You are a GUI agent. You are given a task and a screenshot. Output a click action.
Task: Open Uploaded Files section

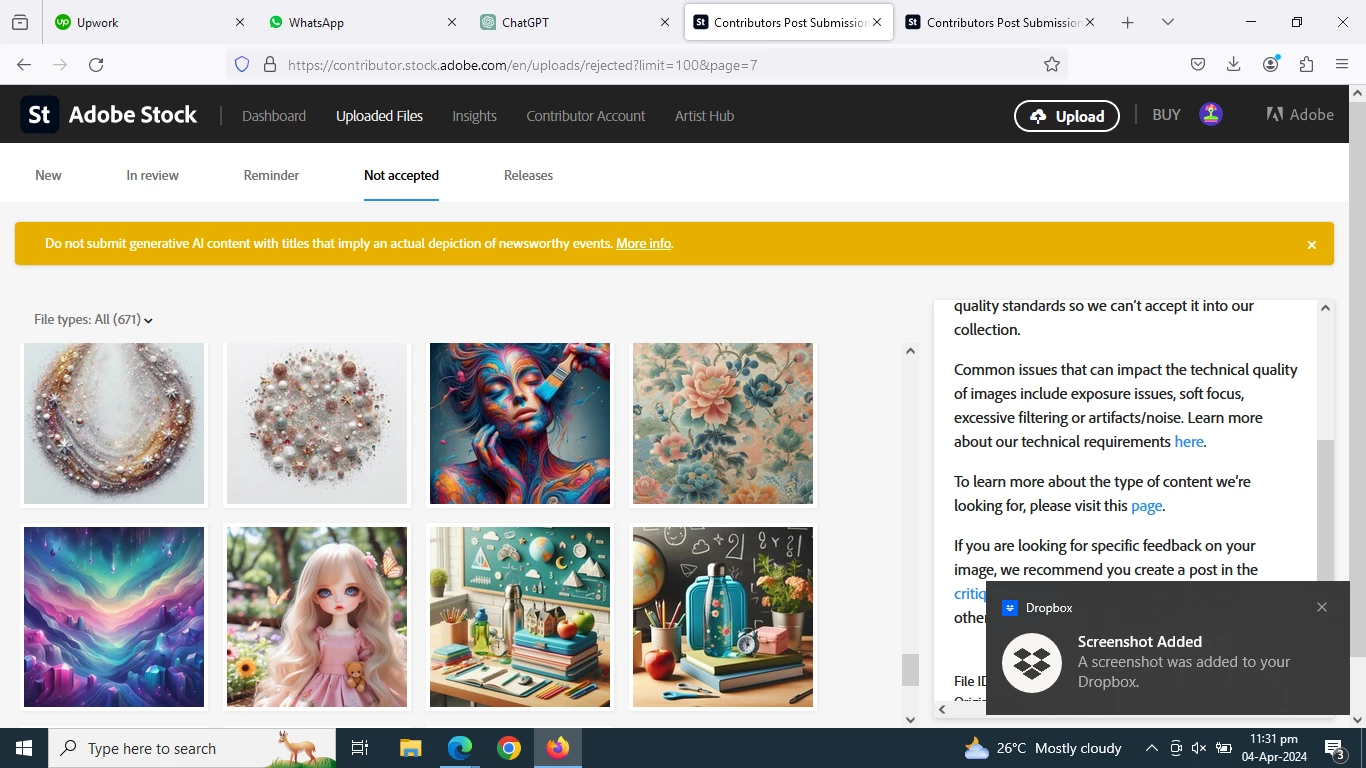pos(379,116)
